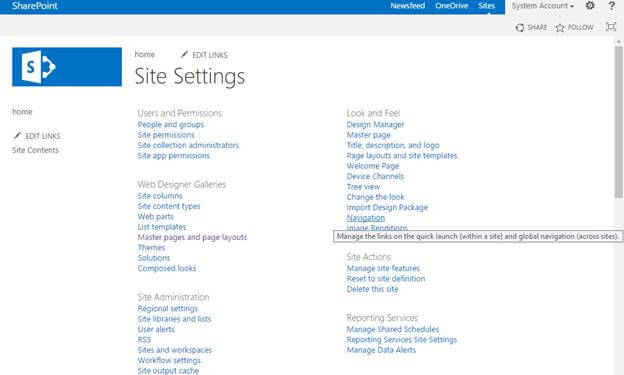624x375 pixels.
Task: Open Site app permissions
Action: tap(174, 156)
